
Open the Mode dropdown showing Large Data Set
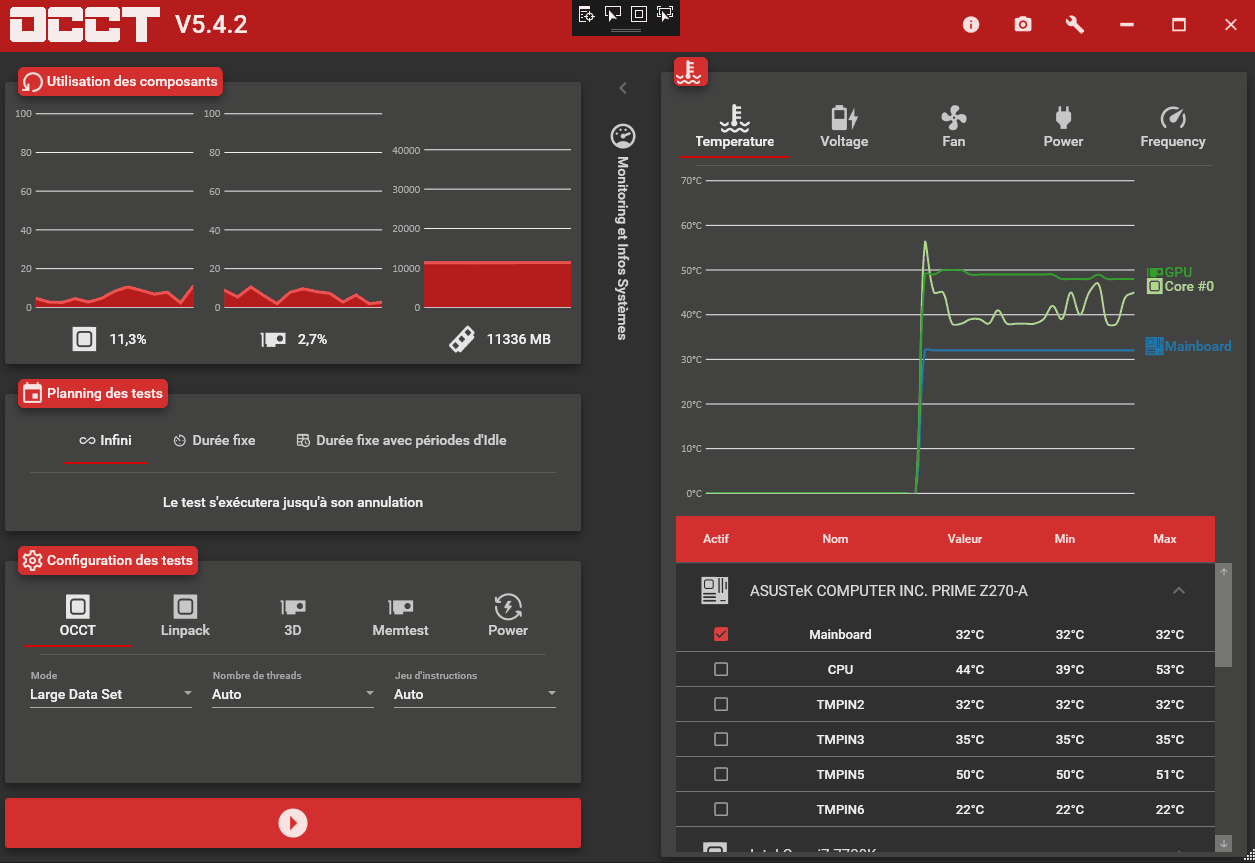[x=111, y=694]
